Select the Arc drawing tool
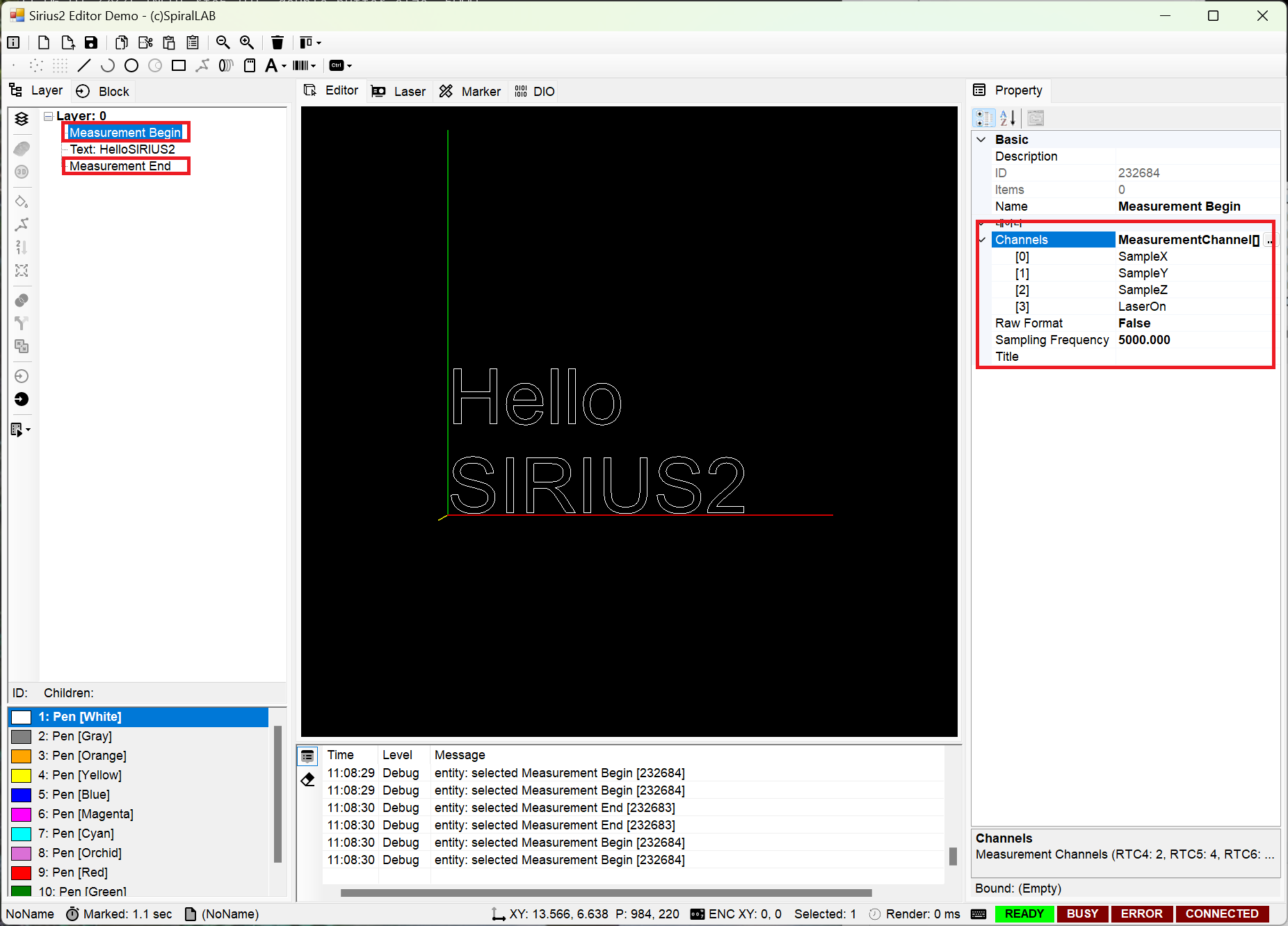Image resolution: width=1288 pixels, height=926 pixels. pos(108,65)
